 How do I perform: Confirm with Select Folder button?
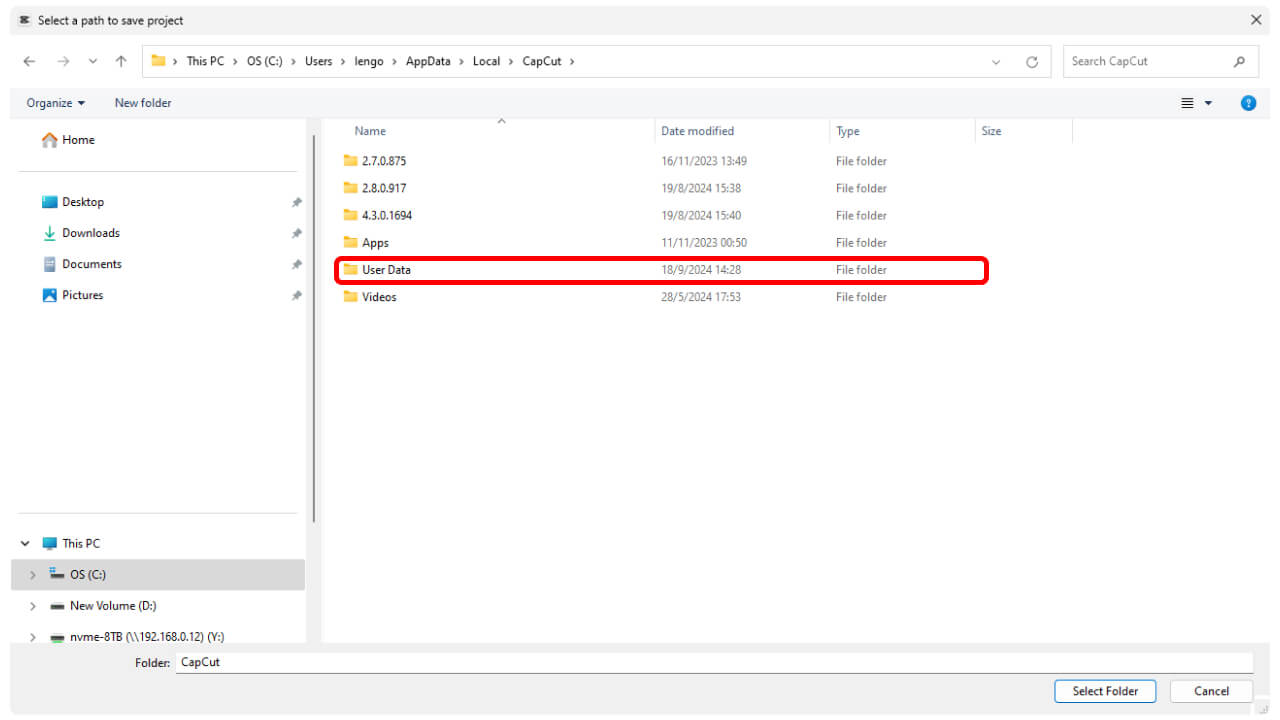pos(1105,691)
